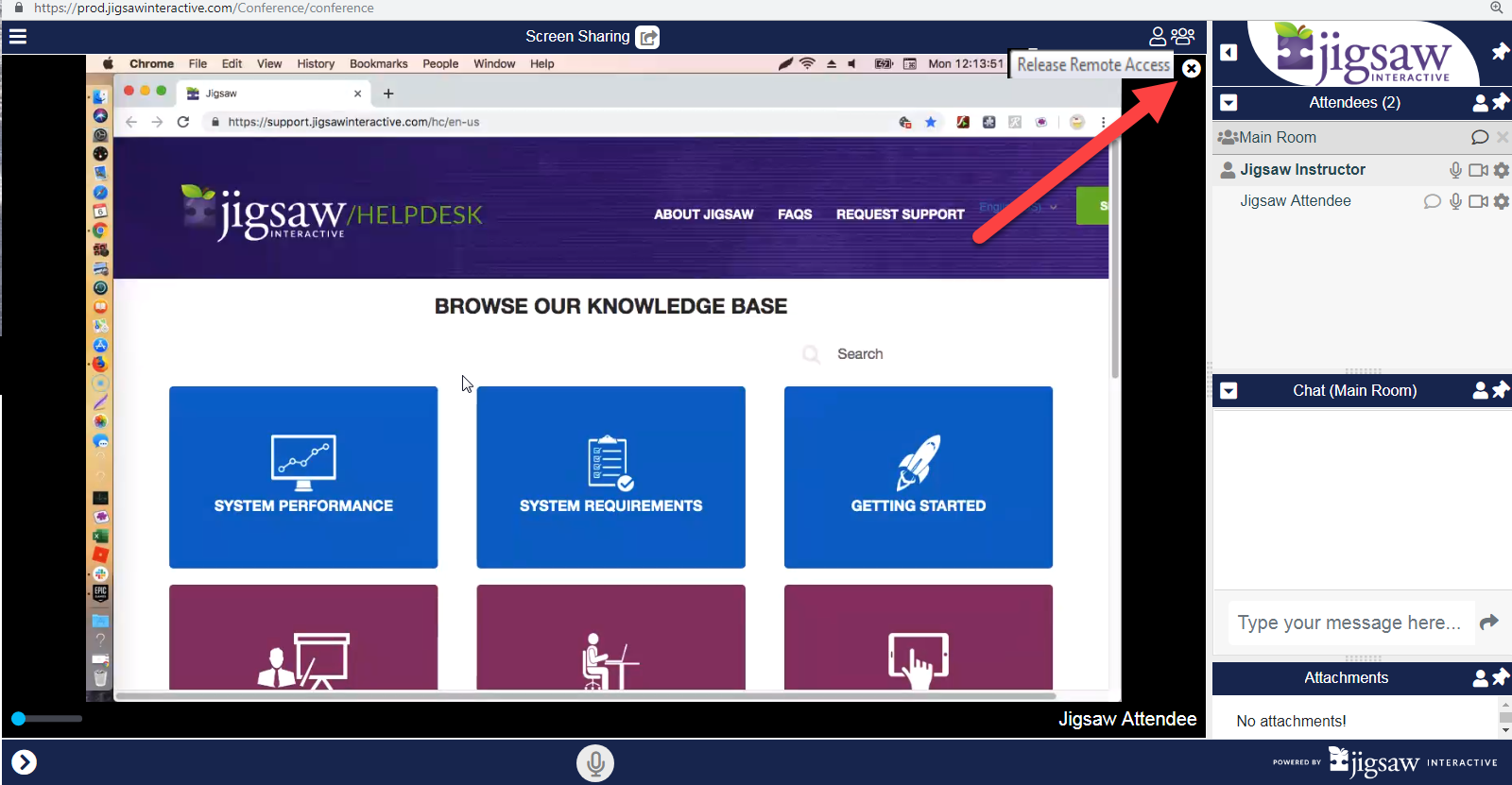Adjust the blue slider at bottom left
Screen dimensions: 1512x785
pyautogui.click(x=18, y=719)
